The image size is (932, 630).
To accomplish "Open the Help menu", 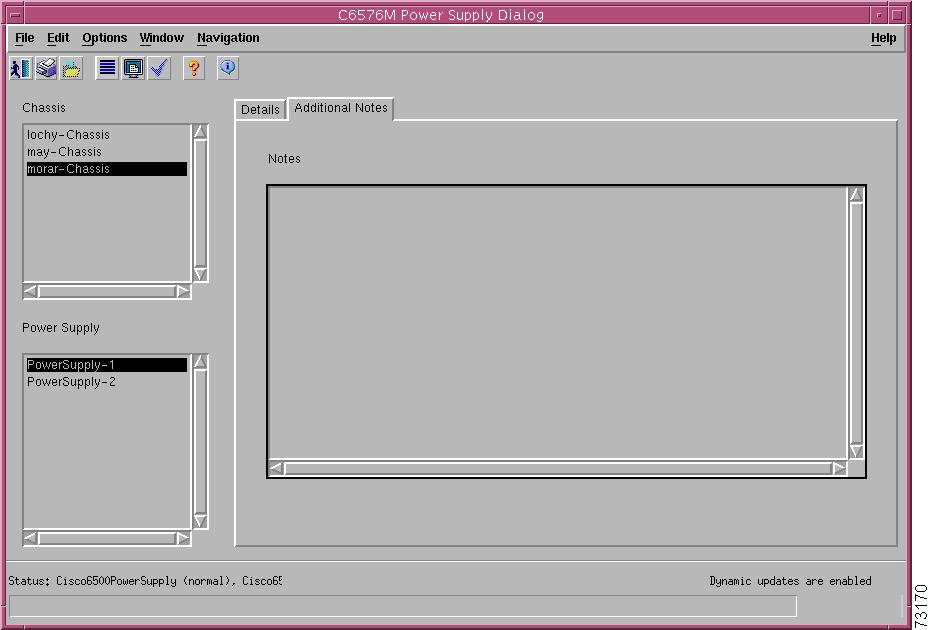I will pyautogui.click(x=883, y=38).
